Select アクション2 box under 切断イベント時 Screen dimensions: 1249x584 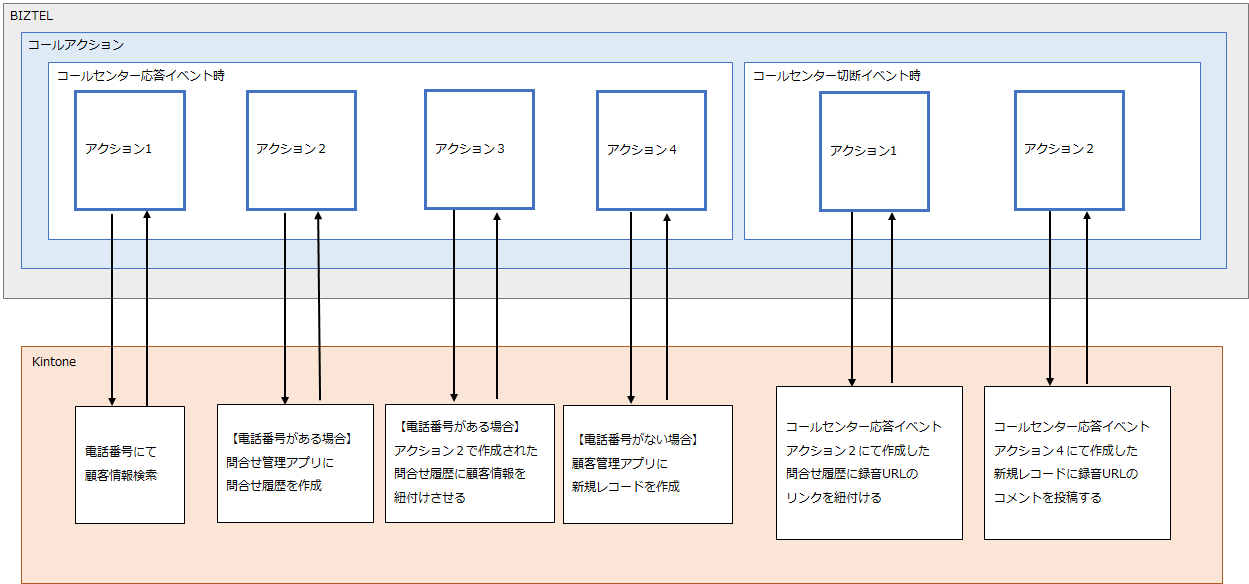pos(1069,150)
